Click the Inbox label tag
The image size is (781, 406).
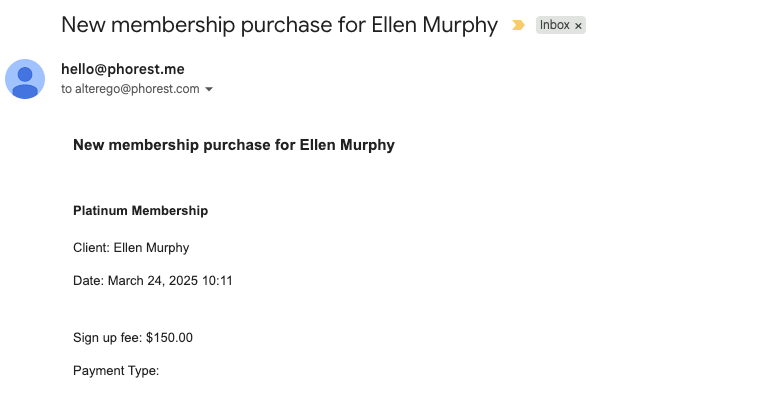[x=554, y=25]
